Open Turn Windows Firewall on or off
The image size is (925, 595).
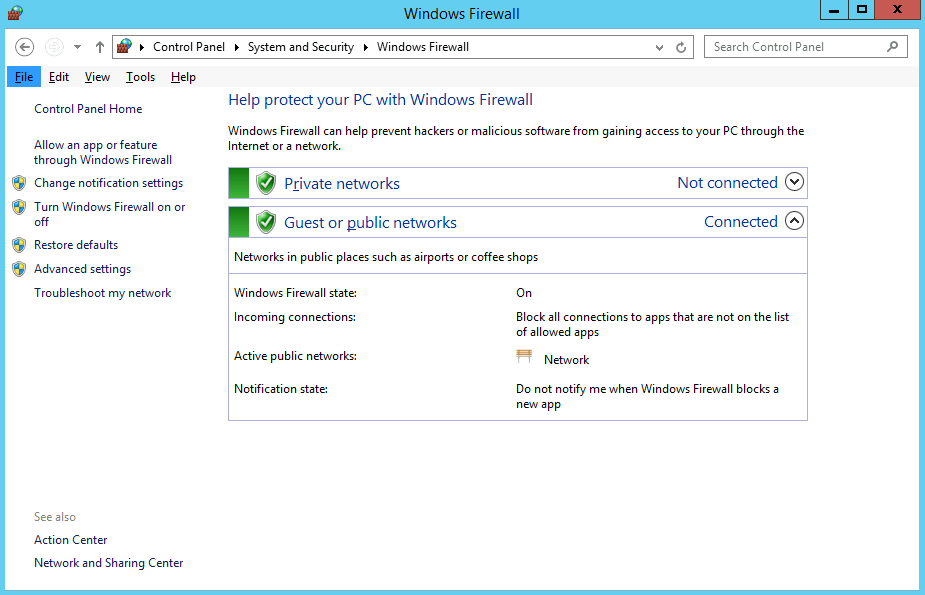coord(110,214)
